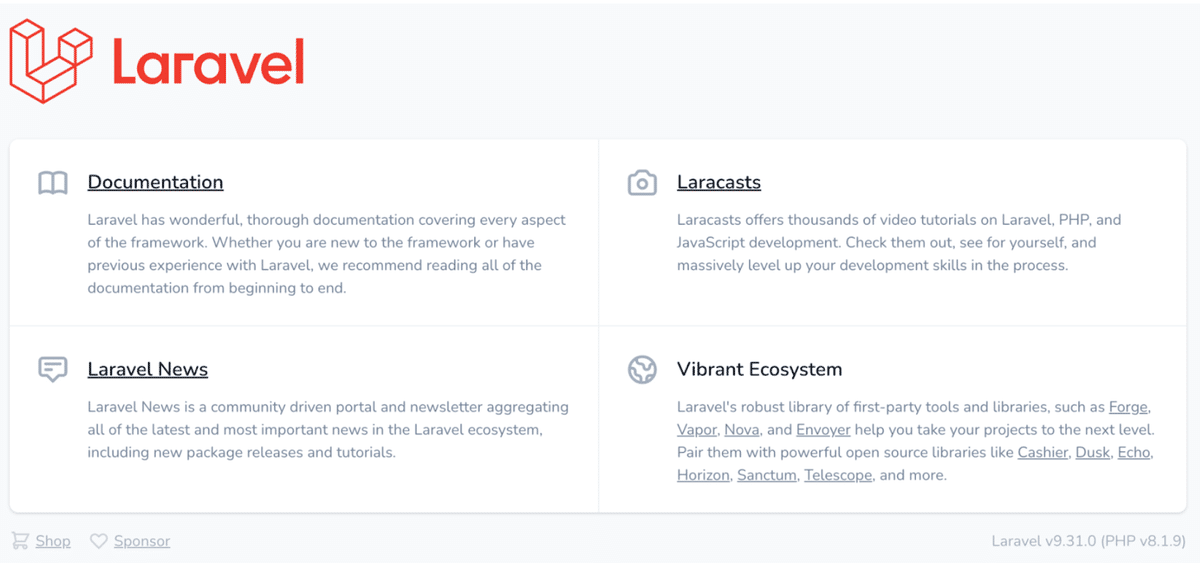This screenshot has height=563, width=1200.
Task: Click the chat bubble Laravel News icon
Action: pos(53,369)
